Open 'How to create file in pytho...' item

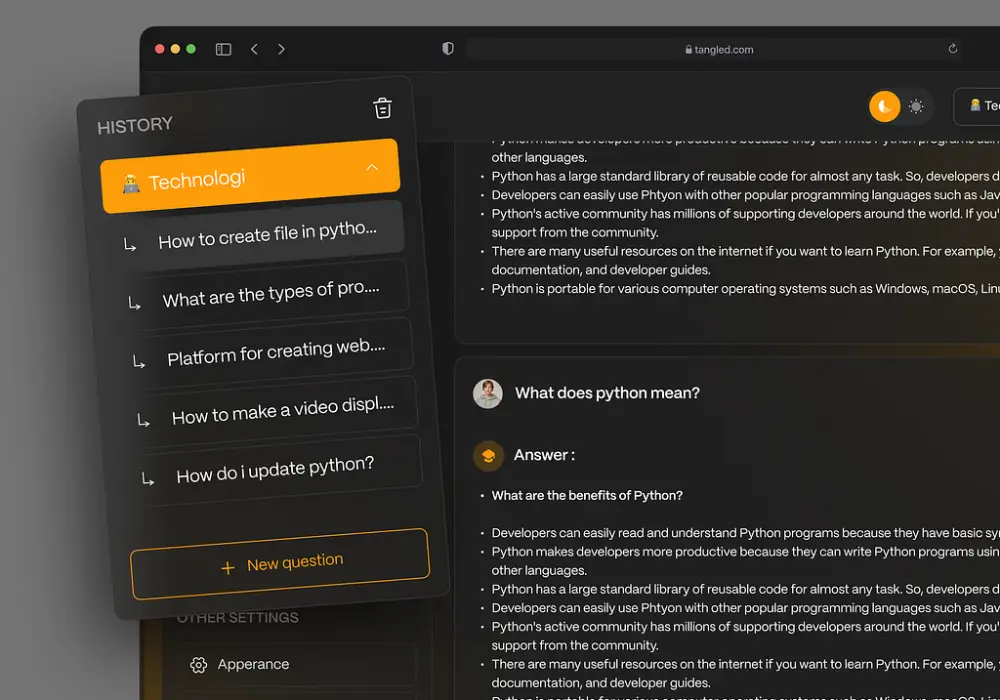[x=266, y=235]
